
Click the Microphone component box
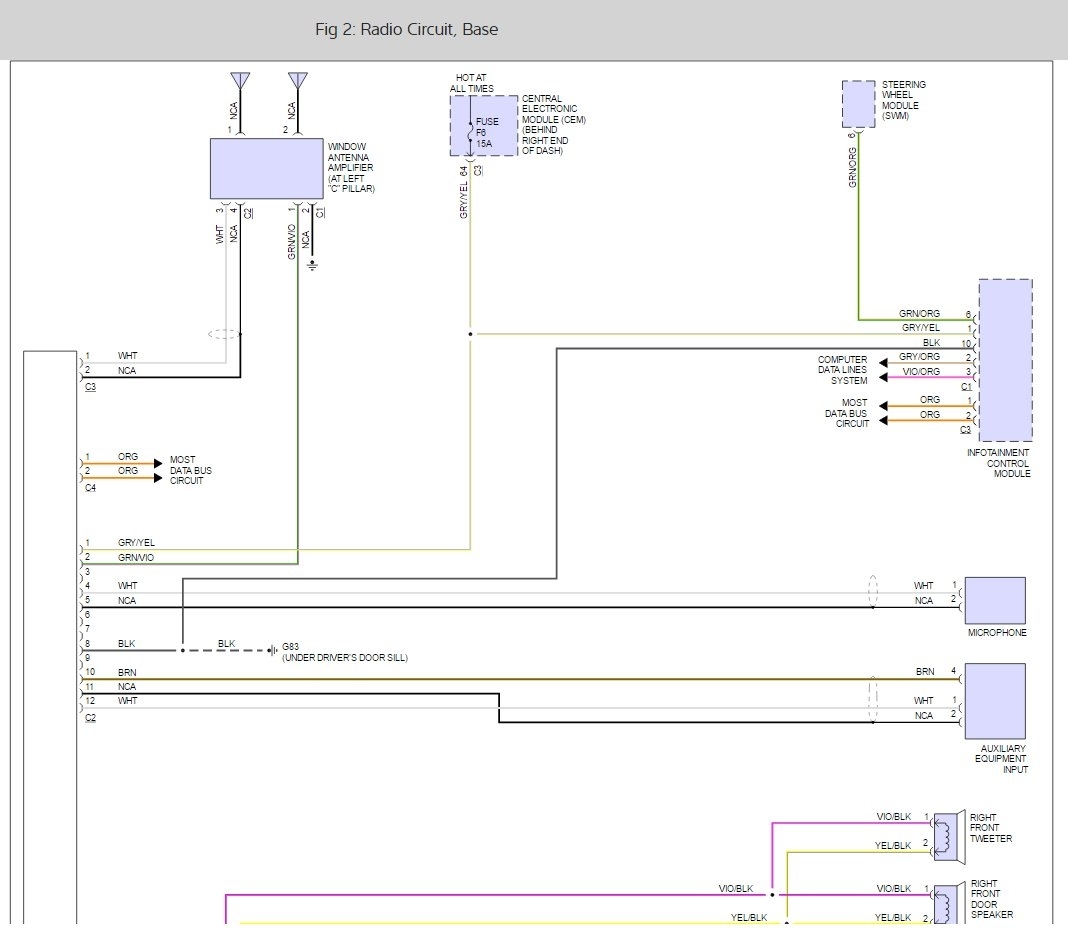click(x=994, y=600)
